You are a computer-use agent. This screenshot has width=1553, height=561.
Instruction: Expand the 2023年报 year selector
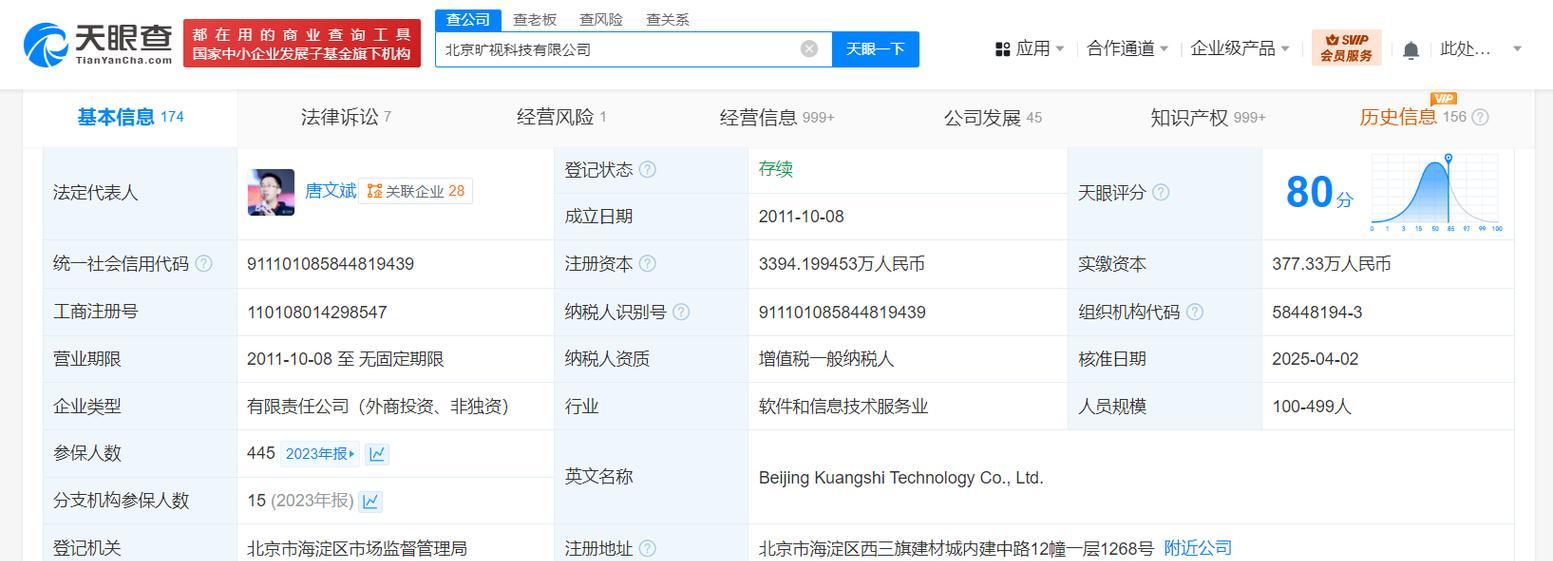coord(320,454)
